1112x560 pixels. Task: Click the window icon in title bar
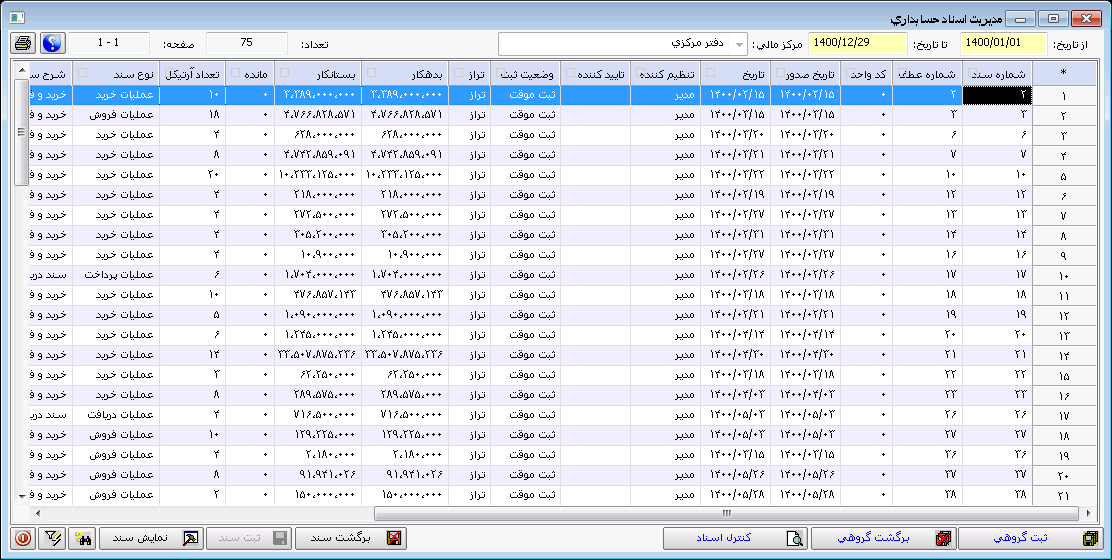(16, 19)
